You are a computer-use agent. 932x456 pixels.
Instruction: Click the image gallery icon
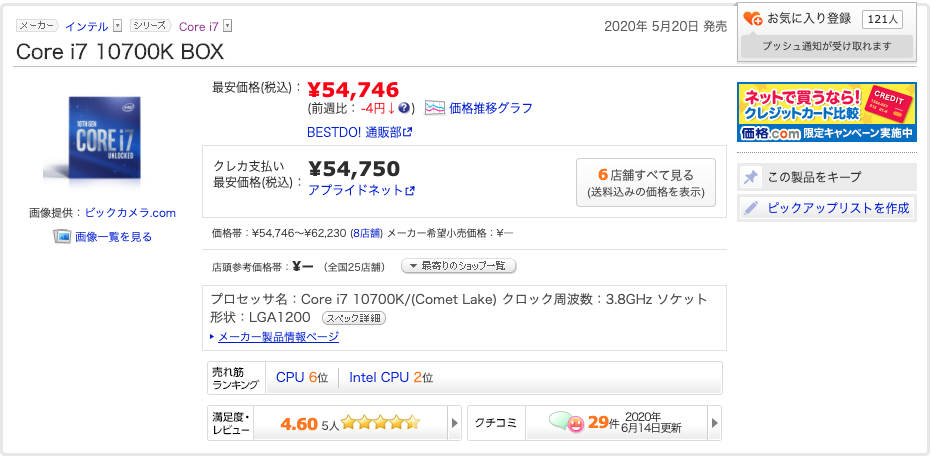point(62,237)
